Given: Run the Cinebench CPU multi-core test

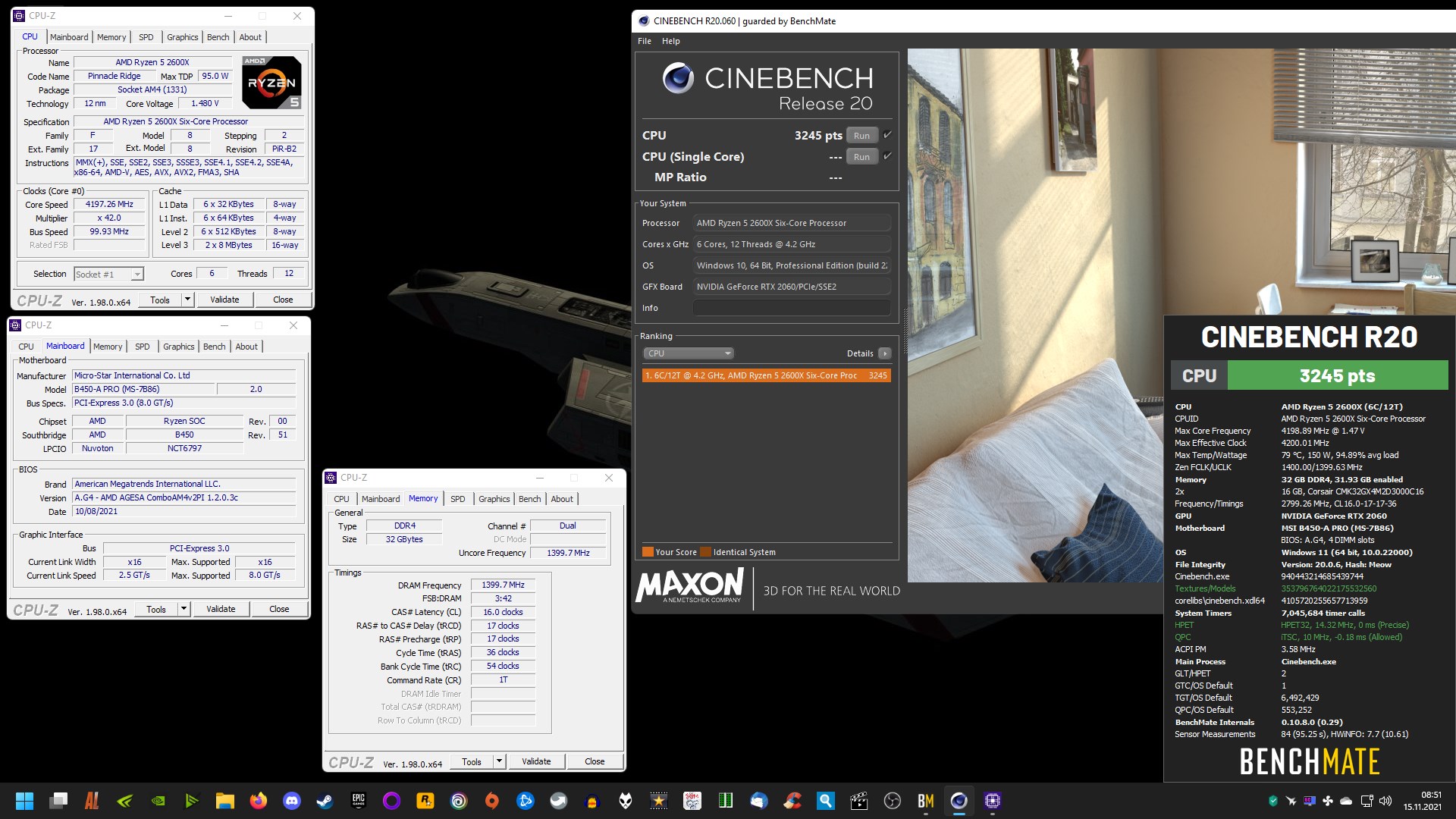Looking at the screenshot, I should coord(861,136).
